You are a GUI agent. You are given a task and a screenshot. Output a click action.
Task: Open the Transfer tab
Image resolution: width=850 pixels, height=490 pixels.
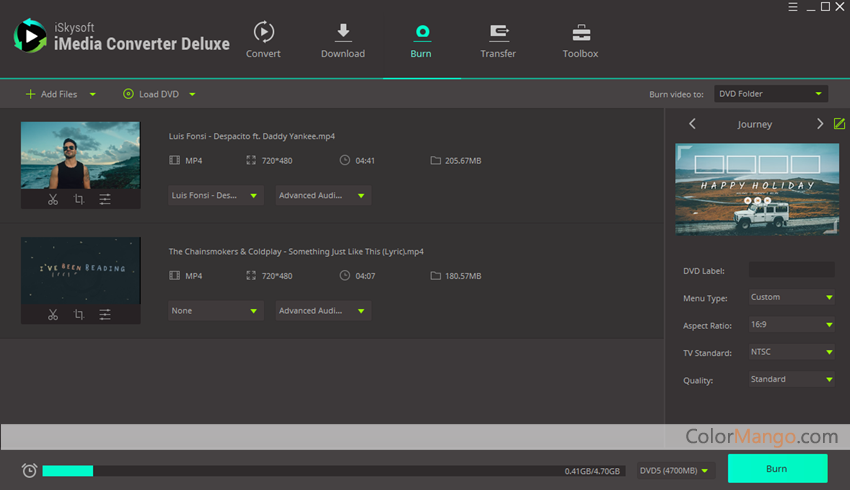tap(498, 40)
